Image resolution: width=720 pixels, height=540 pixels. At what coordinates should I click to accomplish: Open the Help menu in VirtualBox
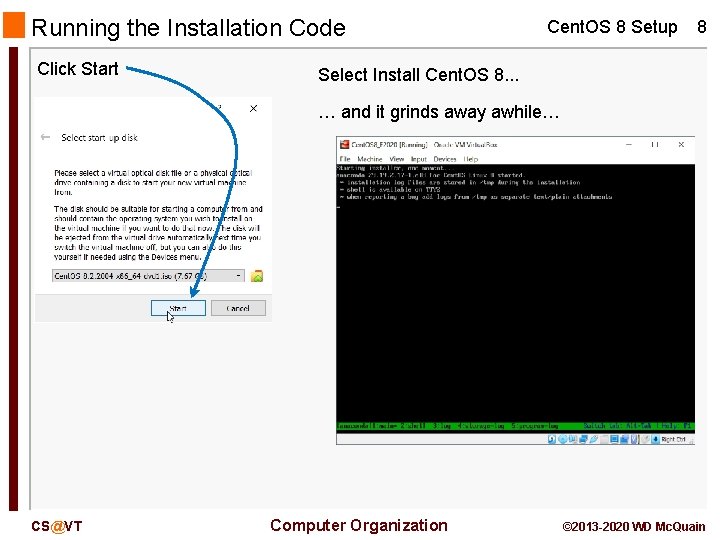(x=471, y=159)
